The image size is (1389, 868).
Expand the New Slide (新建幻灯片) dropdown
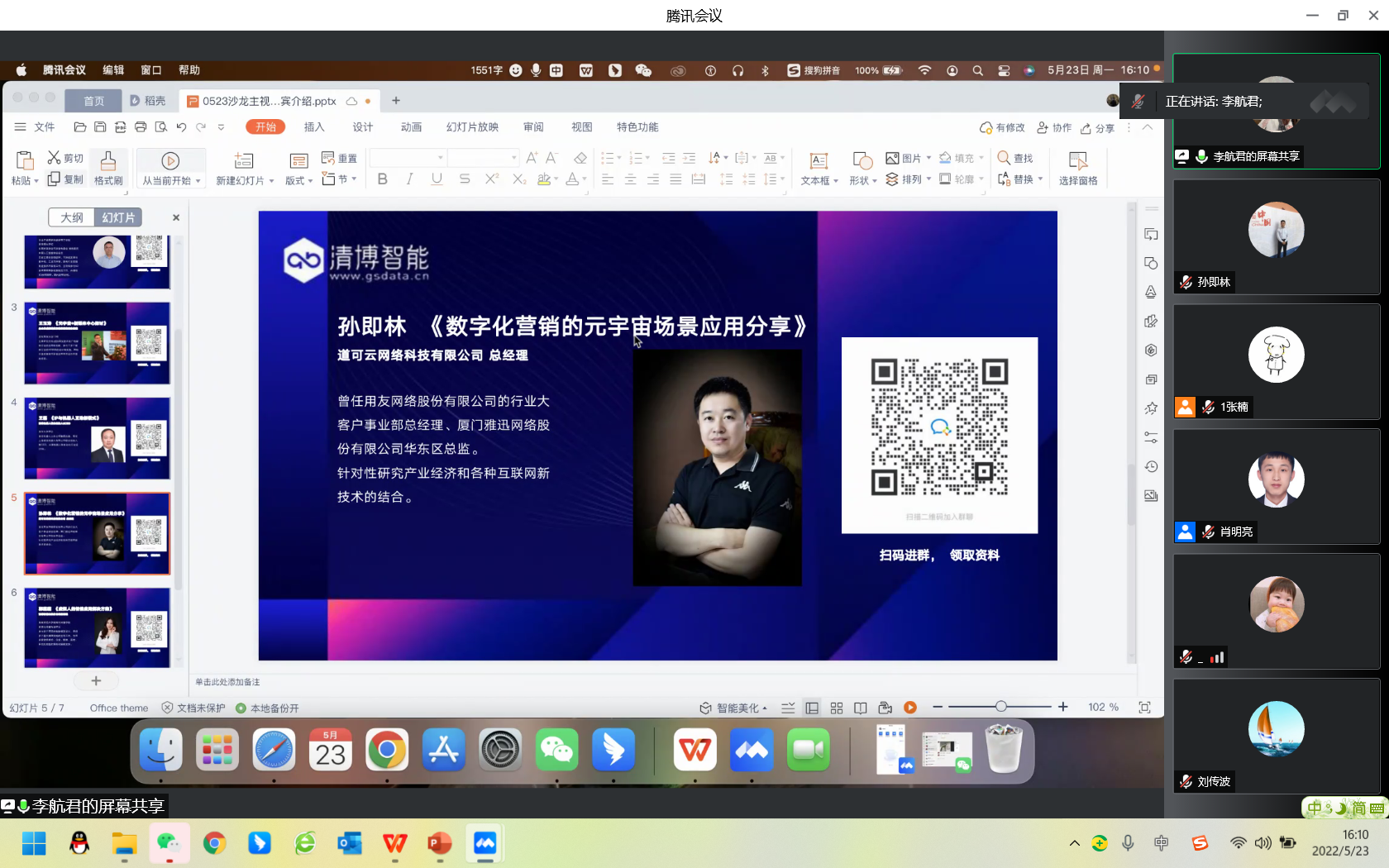click(x=271, y=181)
